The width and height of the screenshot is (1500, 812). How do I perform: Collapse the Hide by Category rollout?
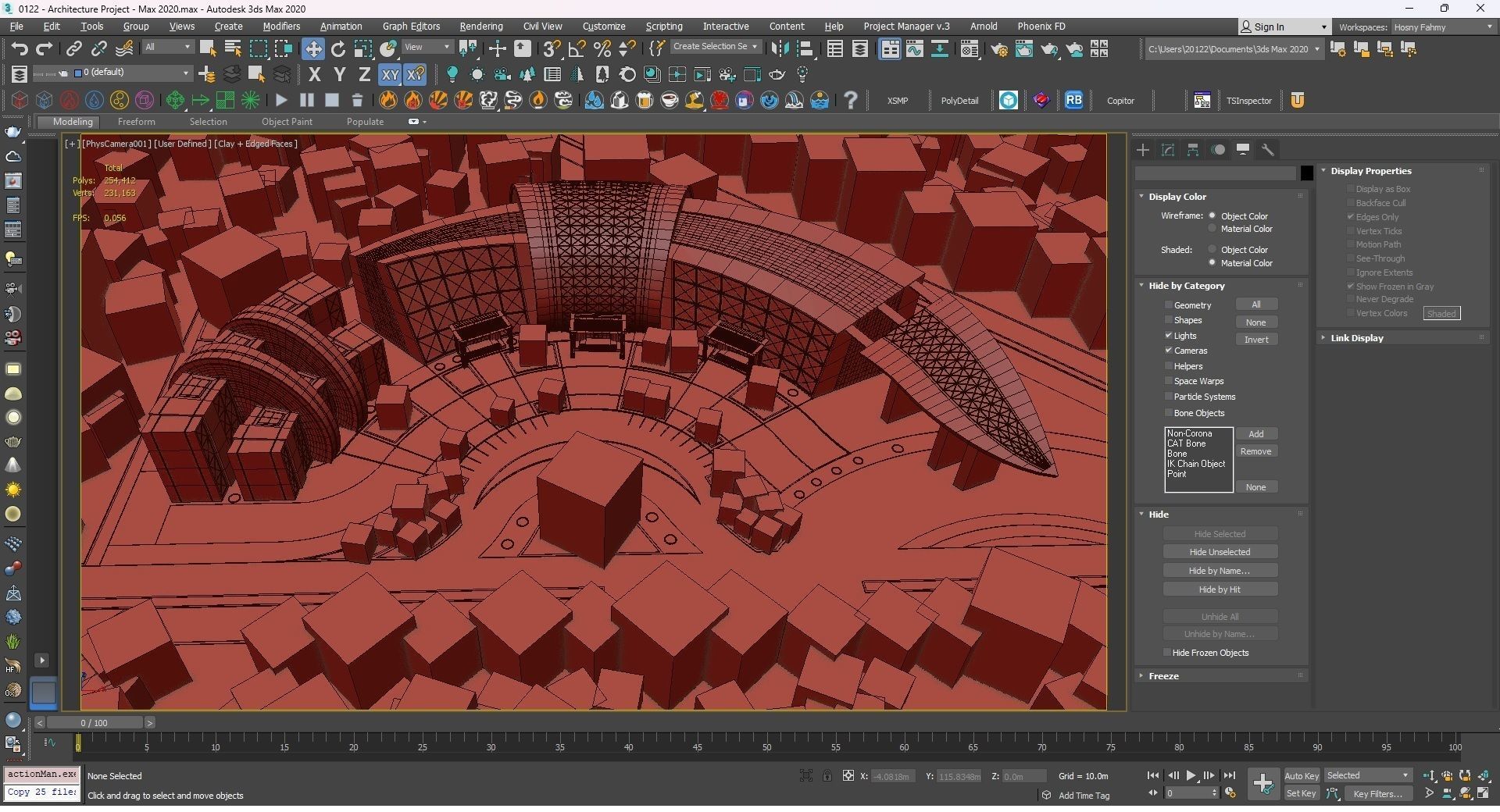(x=1186, y=286)
